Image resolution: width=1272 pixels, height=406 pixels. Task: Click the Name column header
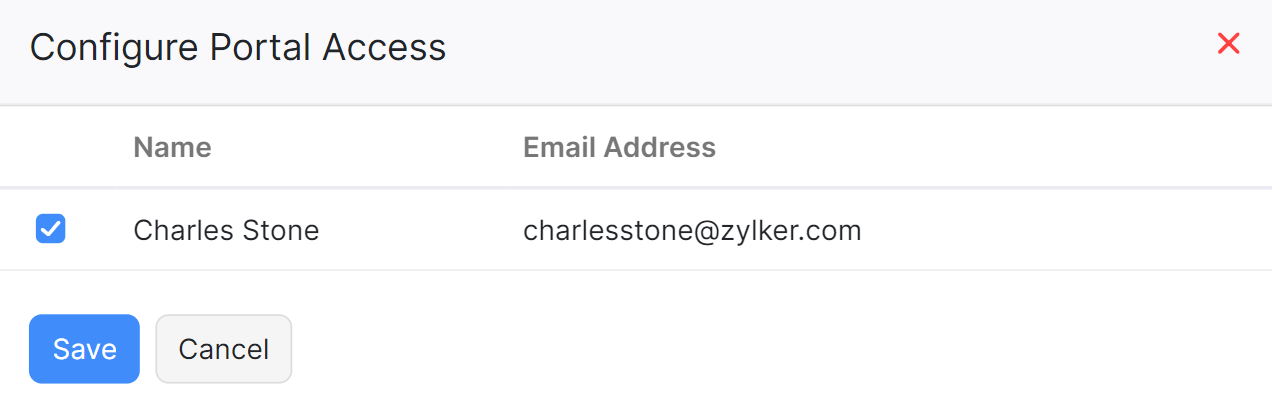pos(172,148)
